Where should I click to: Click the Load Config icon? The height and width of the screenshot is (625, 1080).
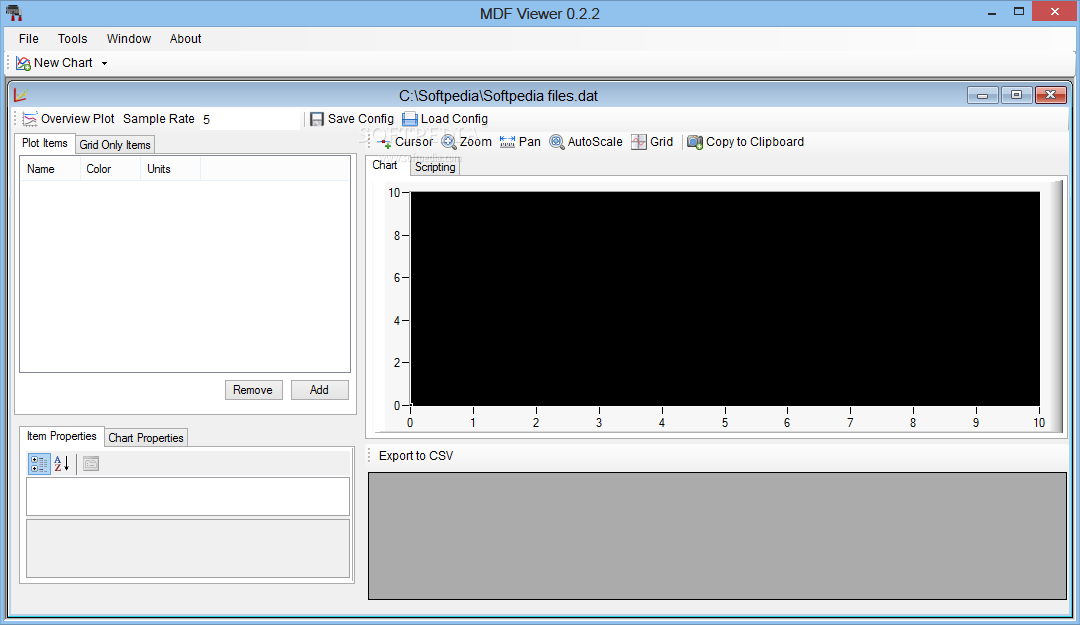click(410, 119)
